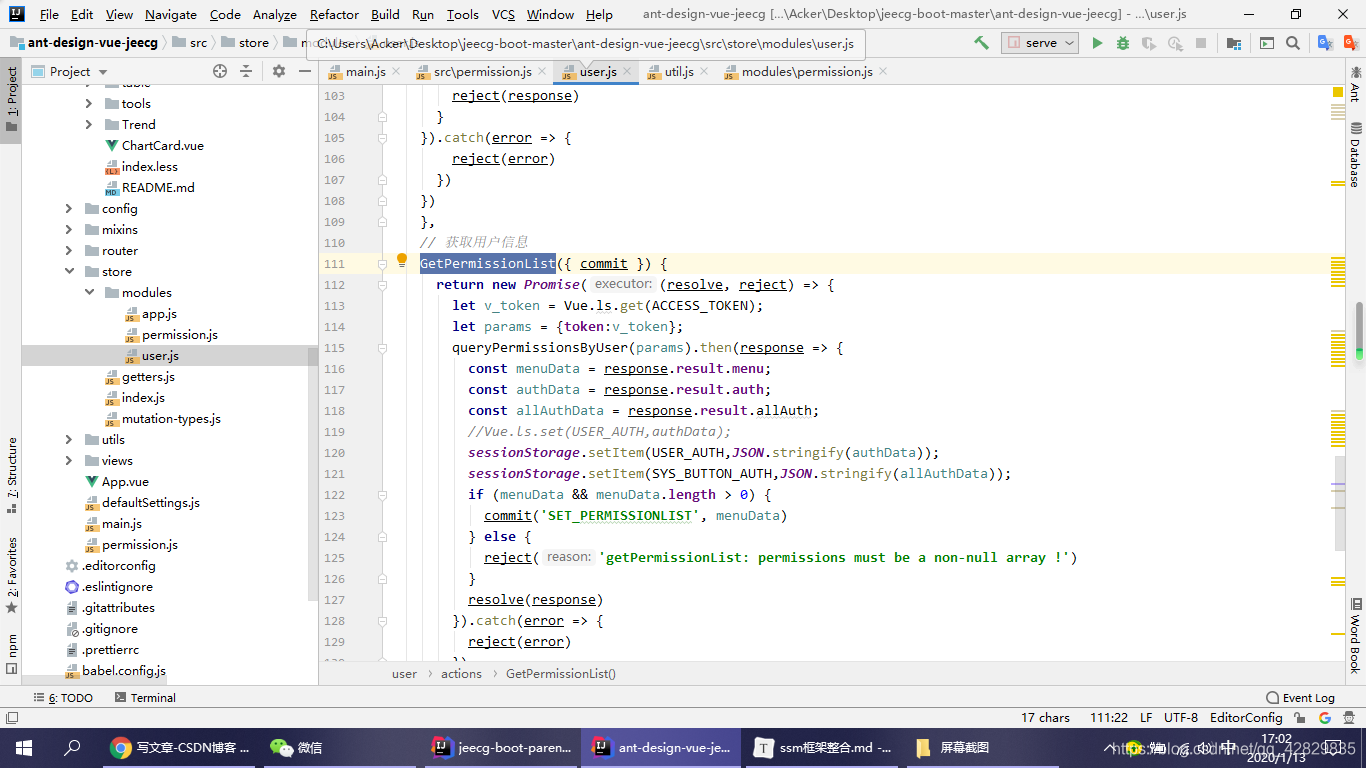Open the Ant tool window
The height and width of the screenshot is (768, 1366).
(x=1356, y=85)
